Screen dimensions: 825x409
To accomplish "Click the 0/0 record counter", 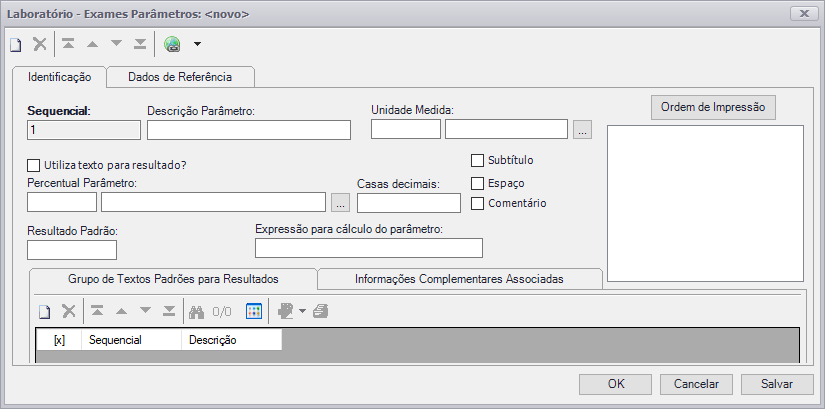I will pos(222,312).
